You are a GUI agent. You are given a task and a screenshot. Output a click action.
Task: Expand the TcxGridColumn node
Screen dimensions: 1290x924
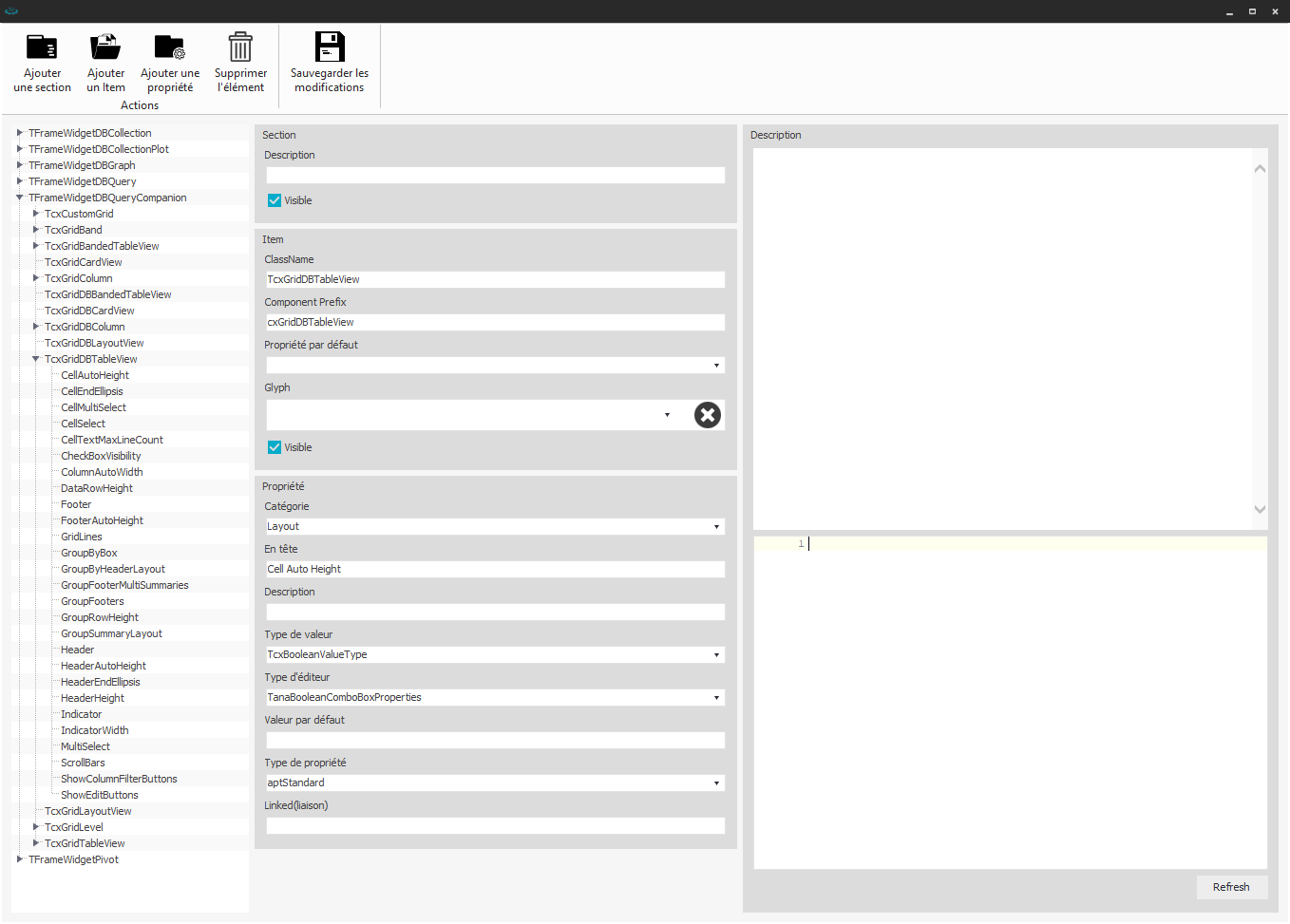tap(36, 278)
